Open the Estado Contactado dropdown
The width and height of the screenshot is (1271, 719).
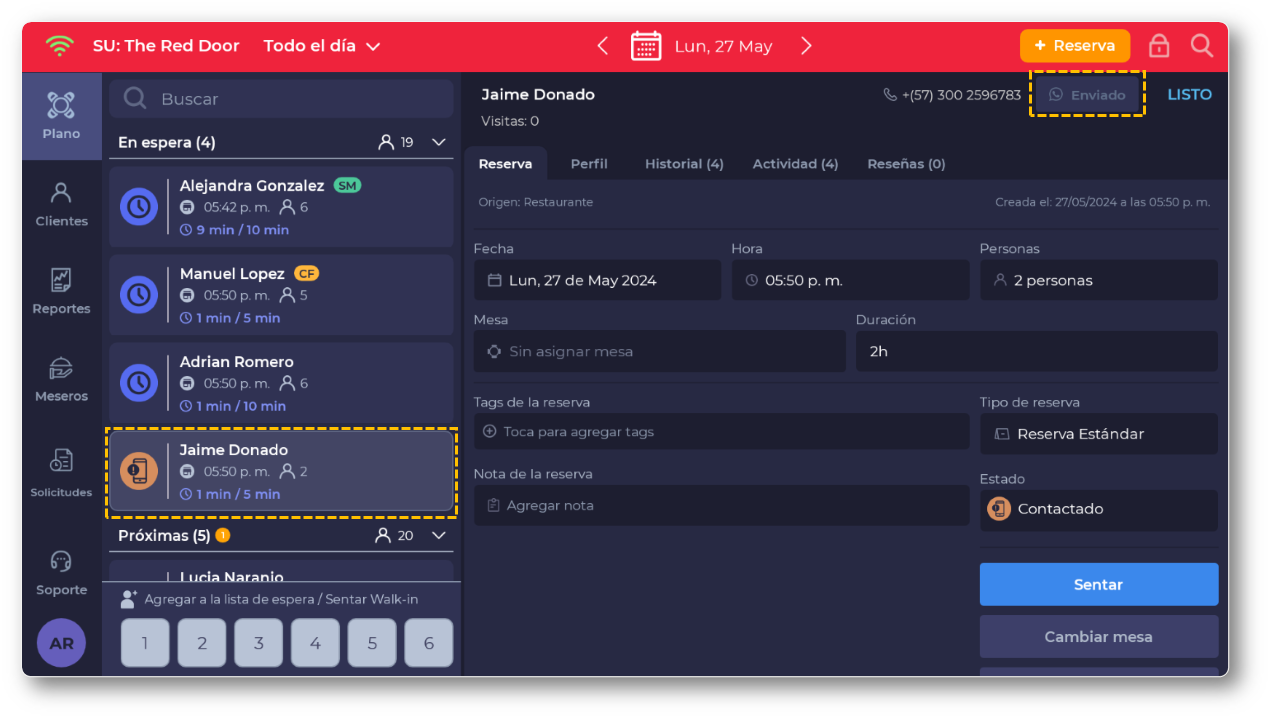point(1099,509)
